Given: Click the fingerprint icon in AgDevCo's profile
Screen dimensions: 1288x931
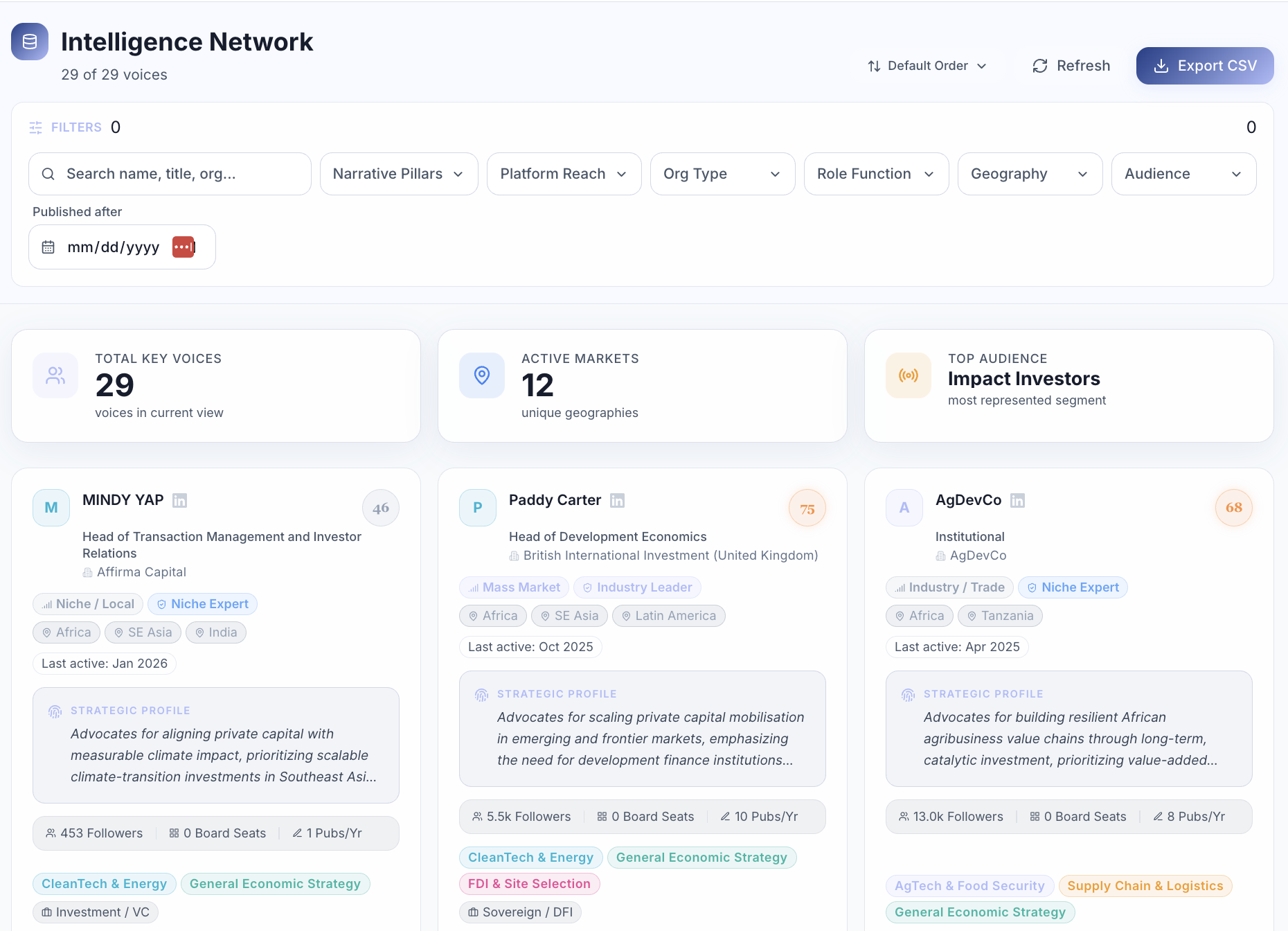Looking at the screenshot, I should click(x=908, y=695).
